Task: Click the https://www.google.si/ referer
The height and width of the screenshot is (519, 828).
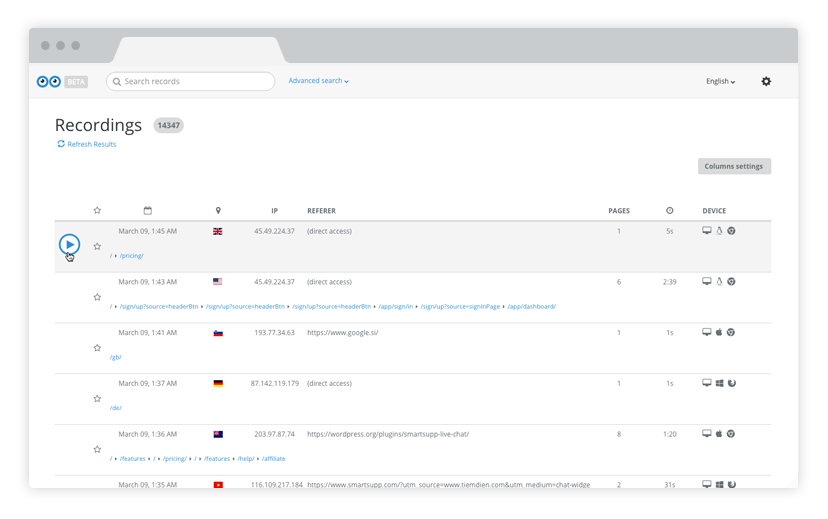Action: pyautogui.click(x=343, y=333)
